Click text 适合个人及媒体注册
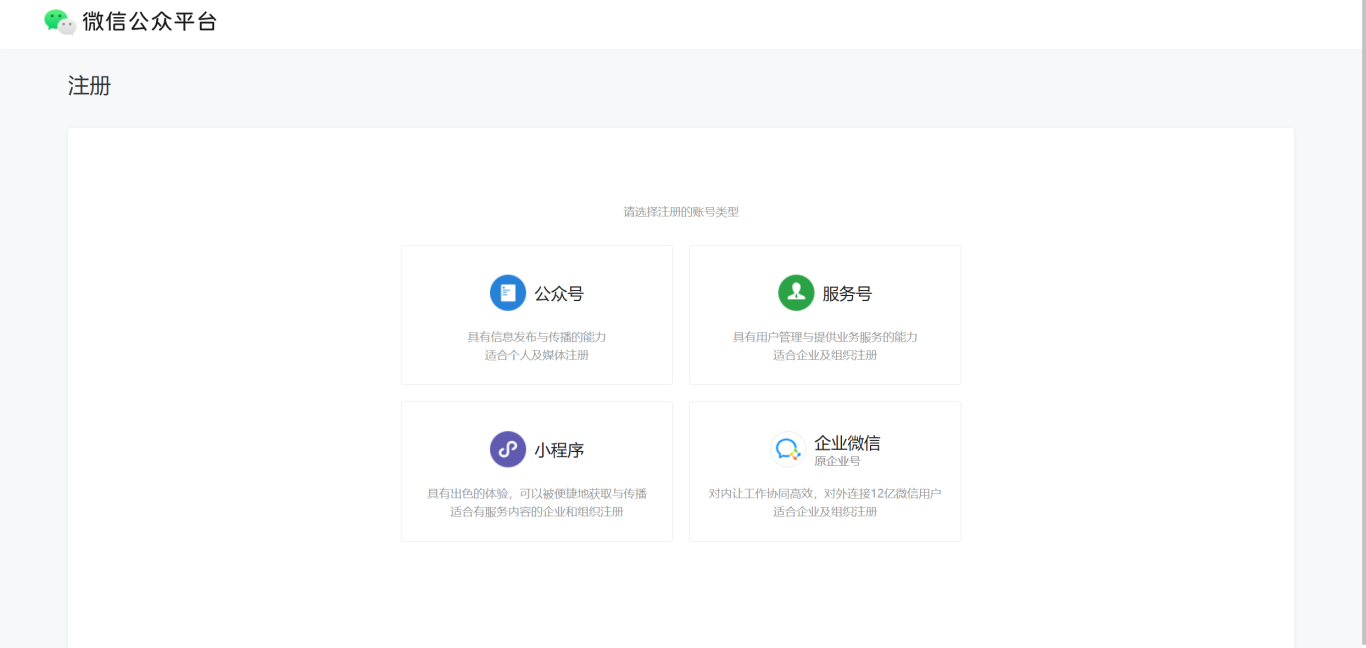Image resolution: width=1366 pixels, height=648 pixels. pyautogui.click(x=537, y=355)
